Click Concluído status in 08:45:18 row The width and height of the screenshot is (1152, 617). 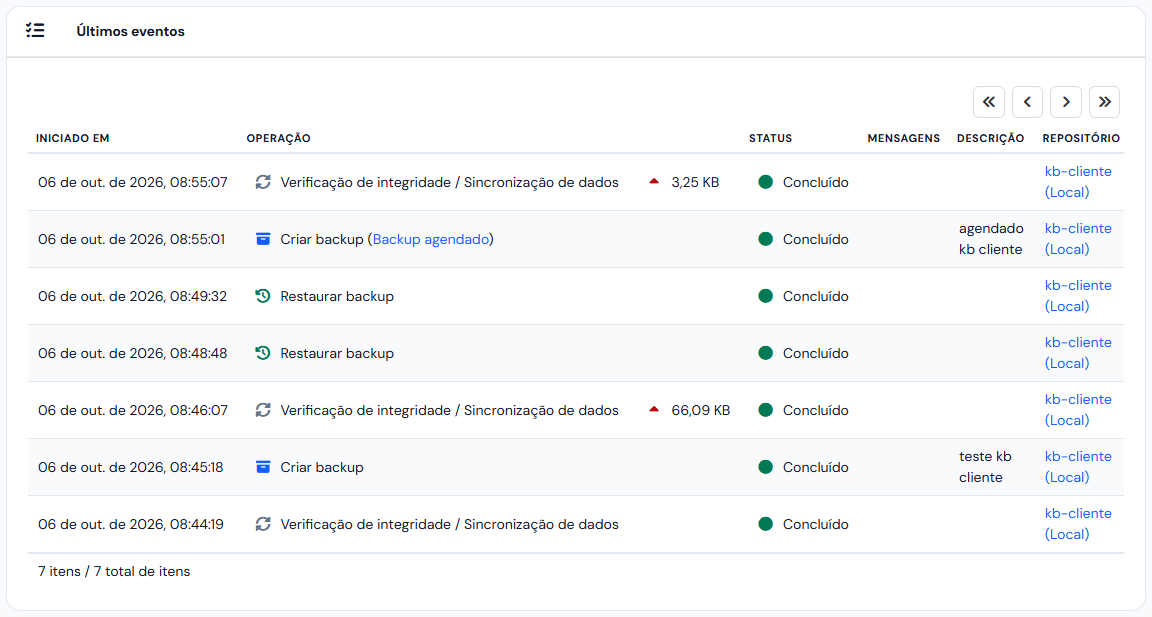(816, 467)
